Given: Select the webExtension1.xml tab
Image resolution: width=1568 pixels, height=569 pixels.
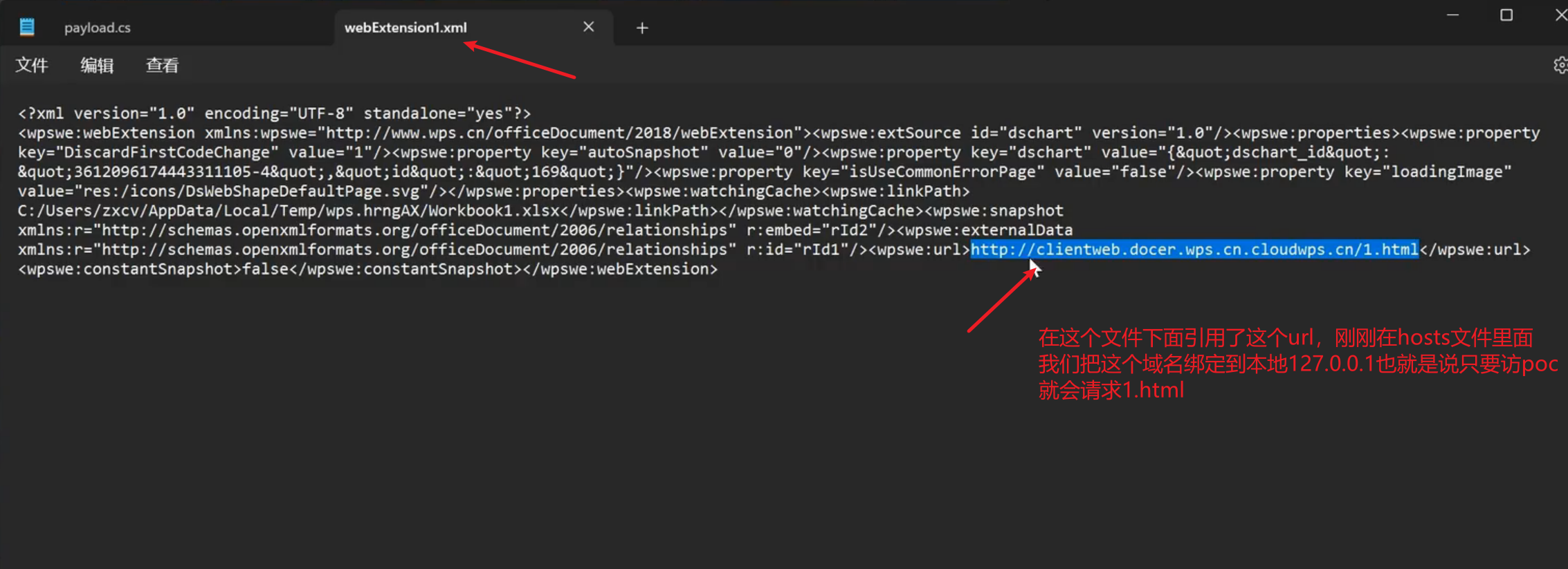Looking at the screenshot, I should click(406, 28).
